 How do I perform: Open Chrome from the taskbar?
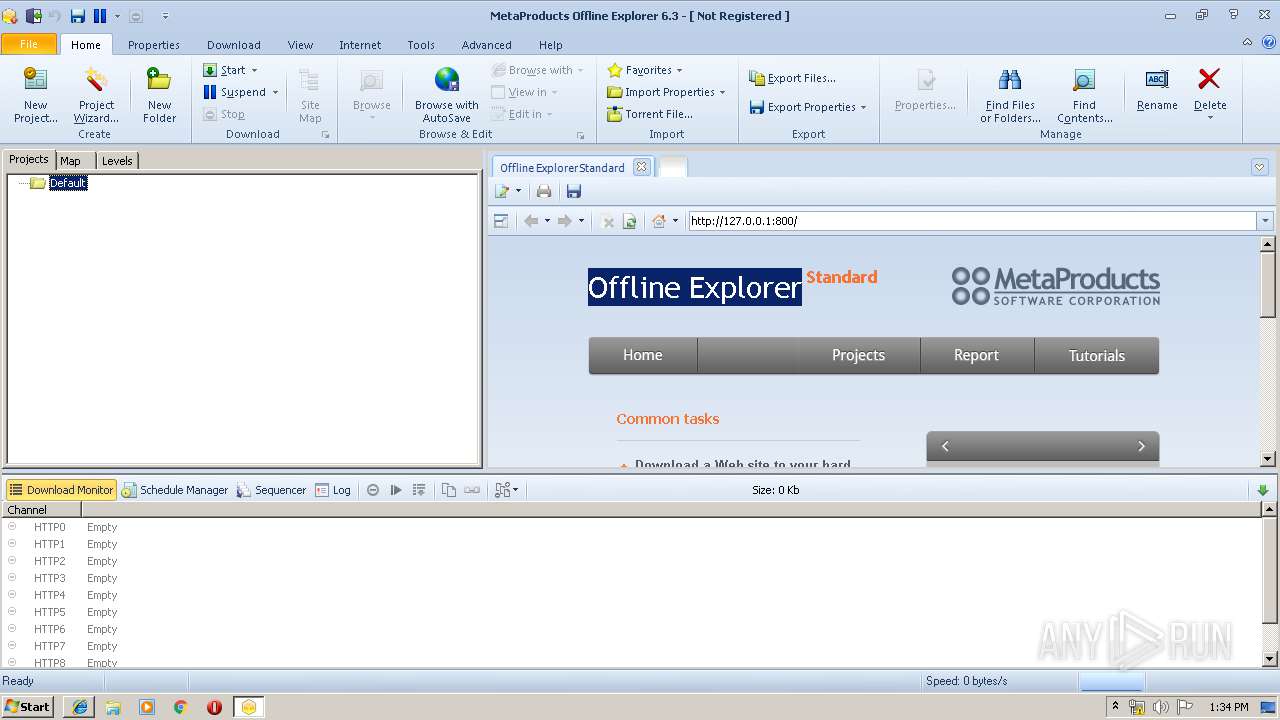coord(181,707)
